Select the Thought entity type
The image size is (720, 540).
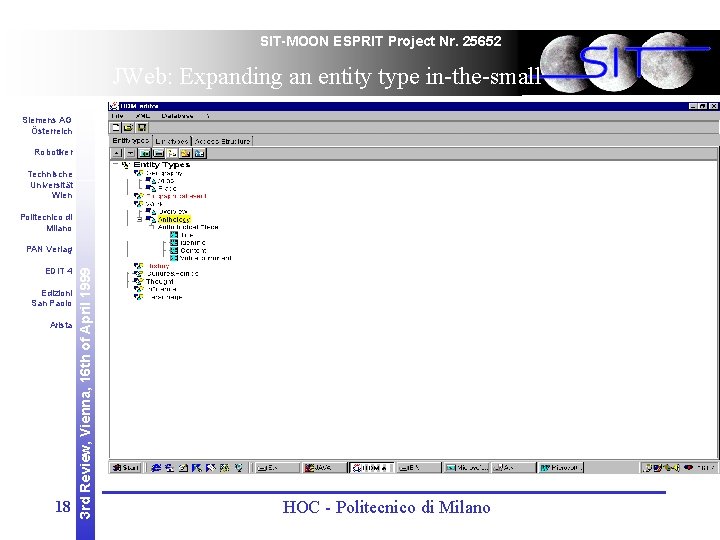pos(159,281)
